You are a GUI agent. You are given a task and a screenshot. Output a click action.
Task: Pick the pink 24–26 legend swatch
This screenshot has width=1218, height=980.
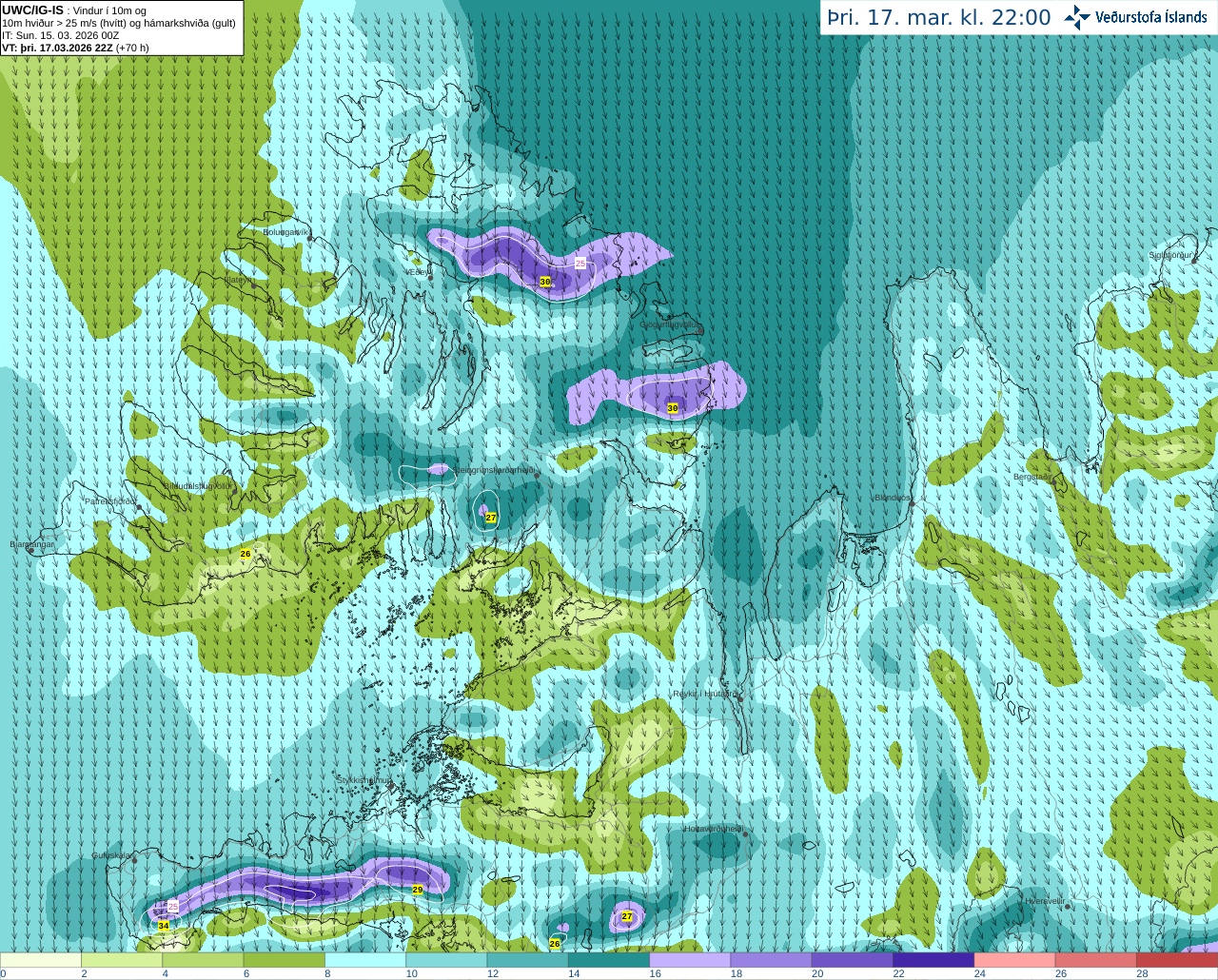[x=1014, y=960]
